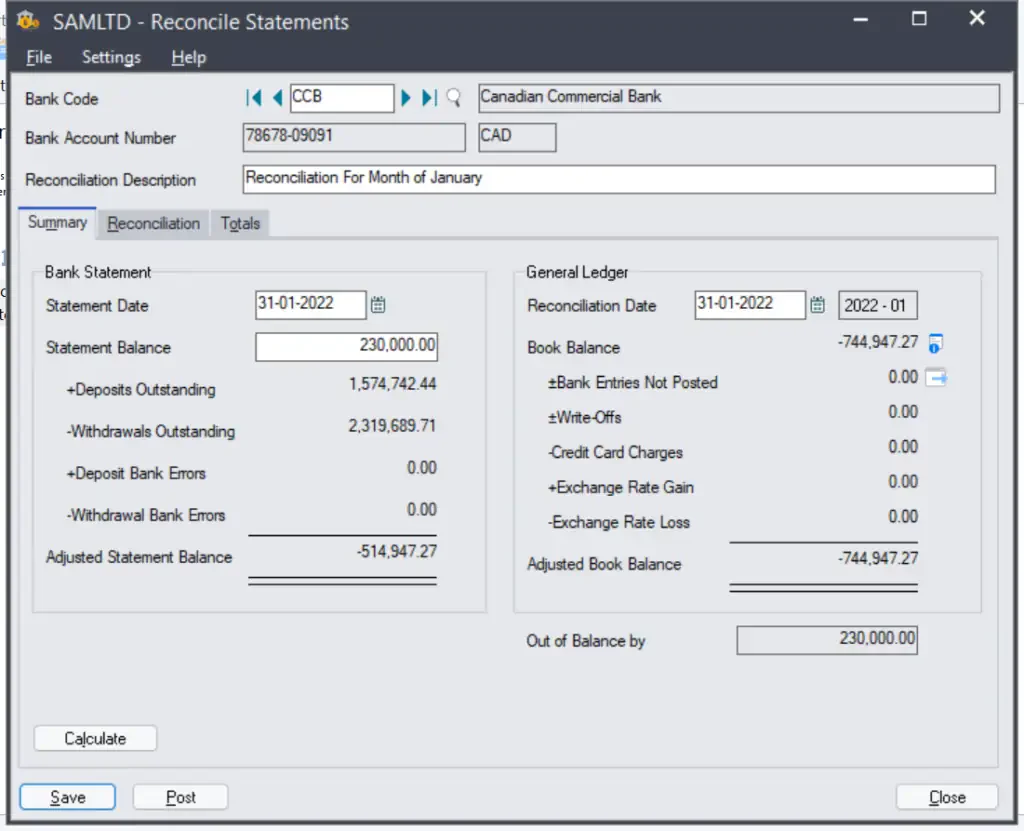1024x831 pixels.
Task: Click the Reconciliation Date field
Action: (x=750, y=305)
